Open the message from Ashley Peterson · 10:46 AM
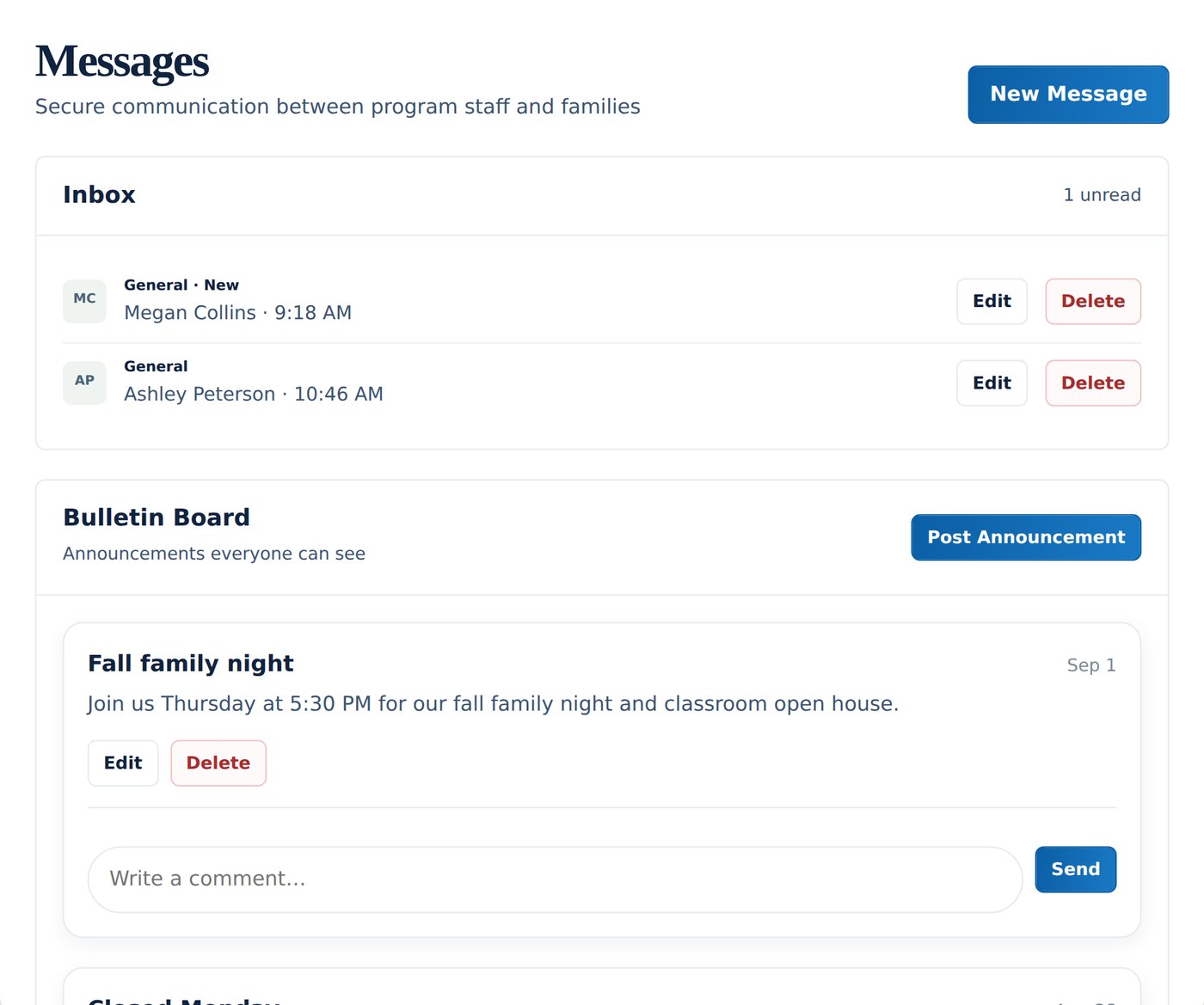The height and width of the screenshot is (1005, 1204). 254,395
